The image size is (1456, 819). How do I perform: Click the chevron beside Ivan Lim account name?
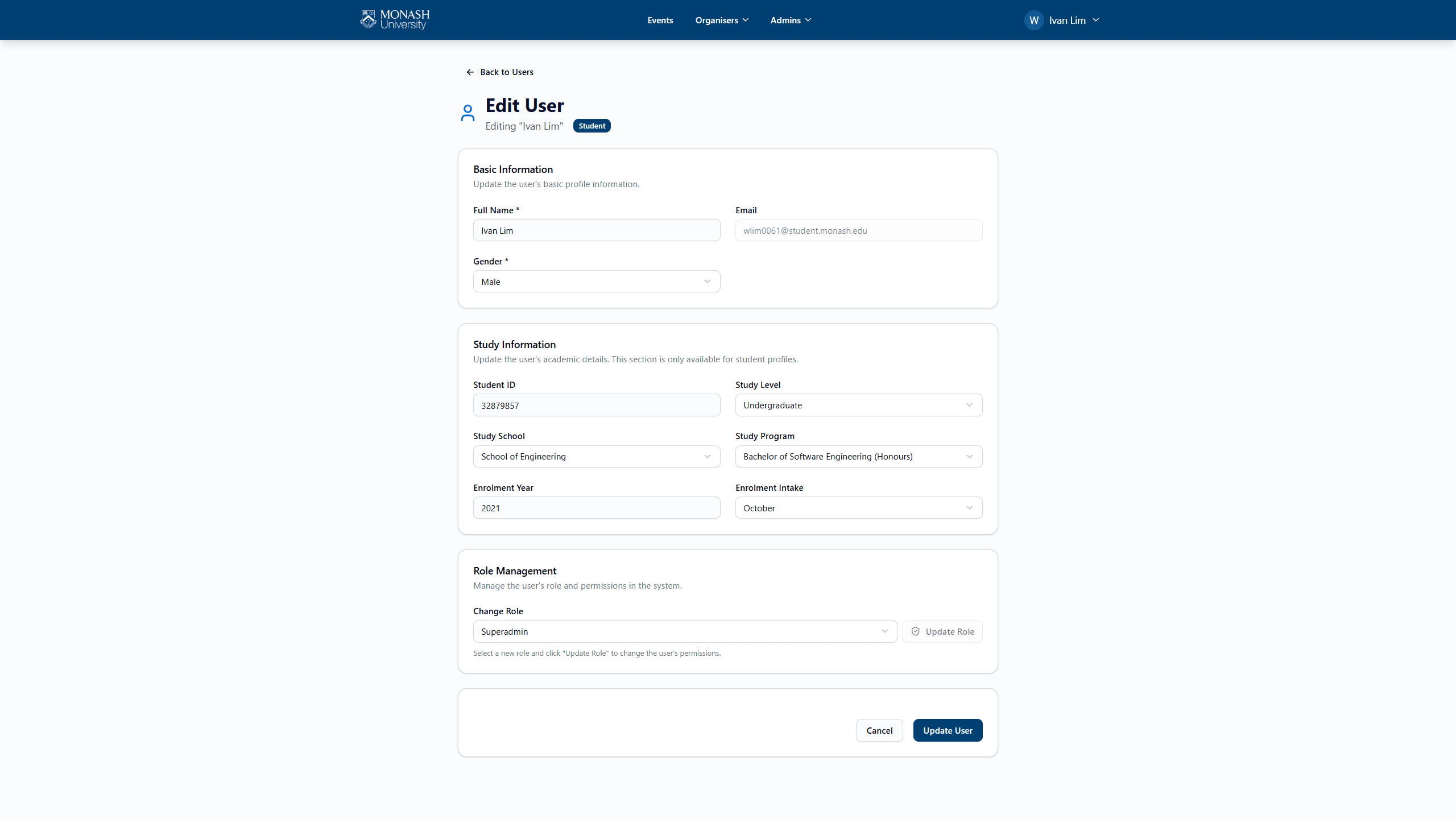(1095, 20)
